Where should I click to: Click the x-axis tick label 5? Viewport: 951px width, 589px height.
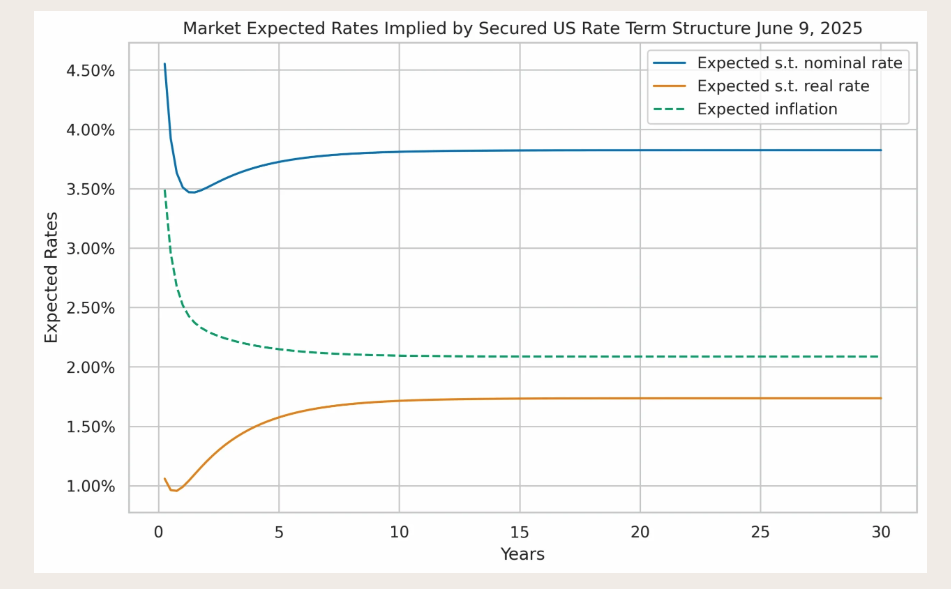click(279, 533)
